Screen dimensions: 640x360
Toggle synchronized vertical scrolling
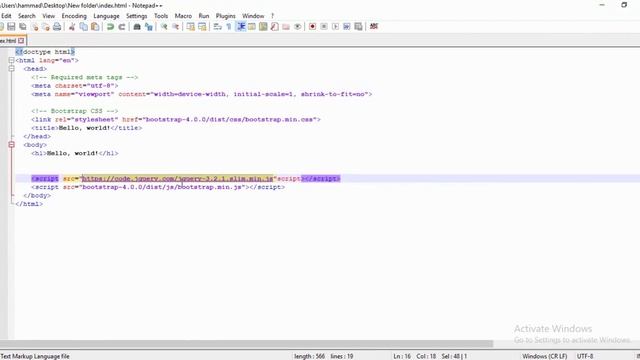click(x=190, y=27)
